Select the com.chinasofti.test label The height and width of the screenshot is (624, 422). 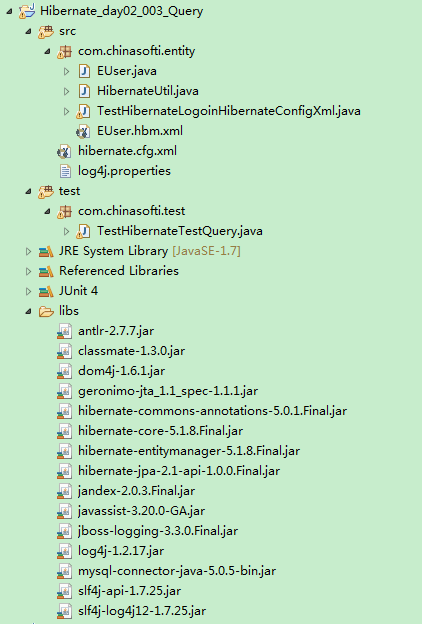[131, 211]
